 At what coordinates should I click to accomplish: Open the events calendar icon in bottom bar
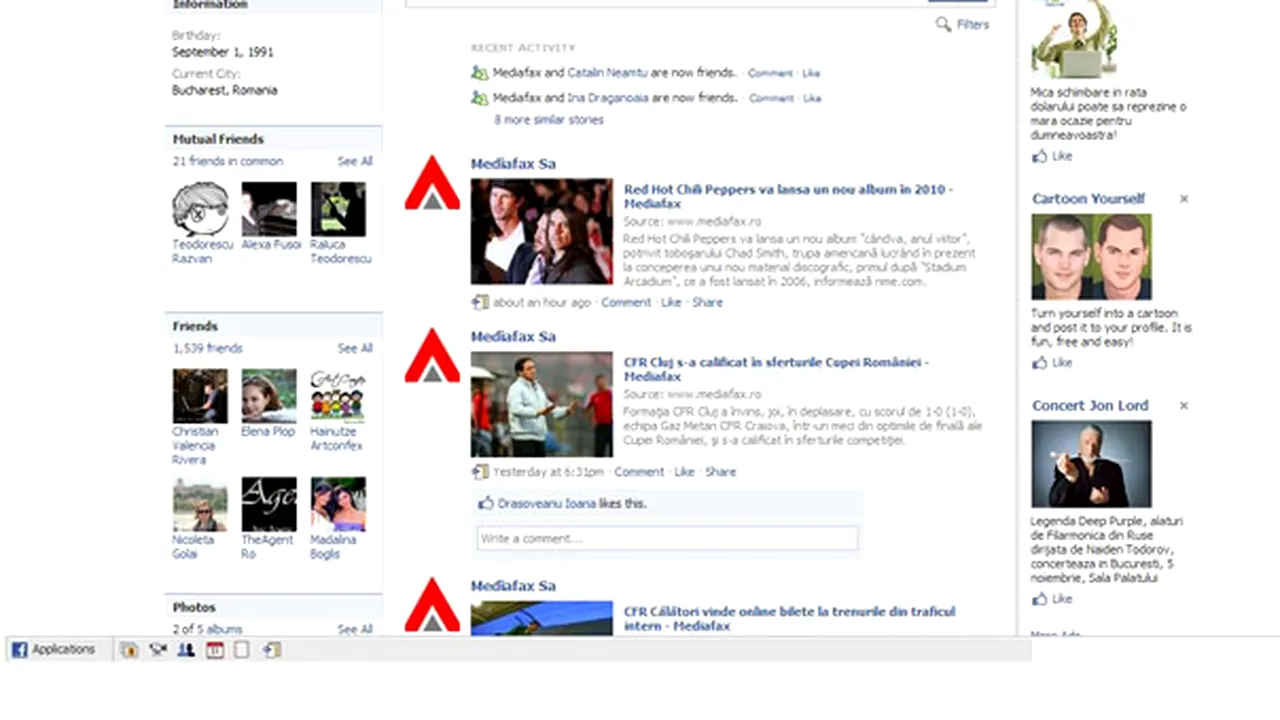[214, 650]
